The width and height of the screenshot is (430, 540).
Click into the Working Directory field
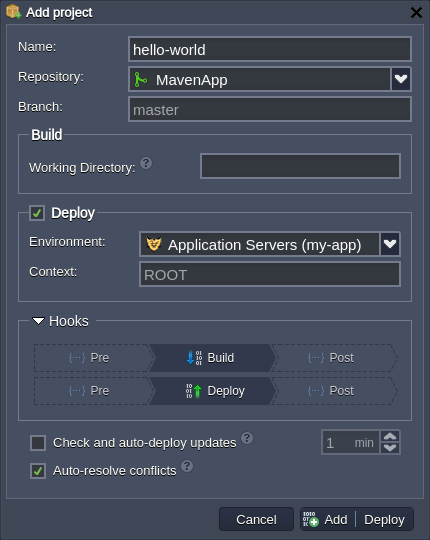click(x=300, y=166)
